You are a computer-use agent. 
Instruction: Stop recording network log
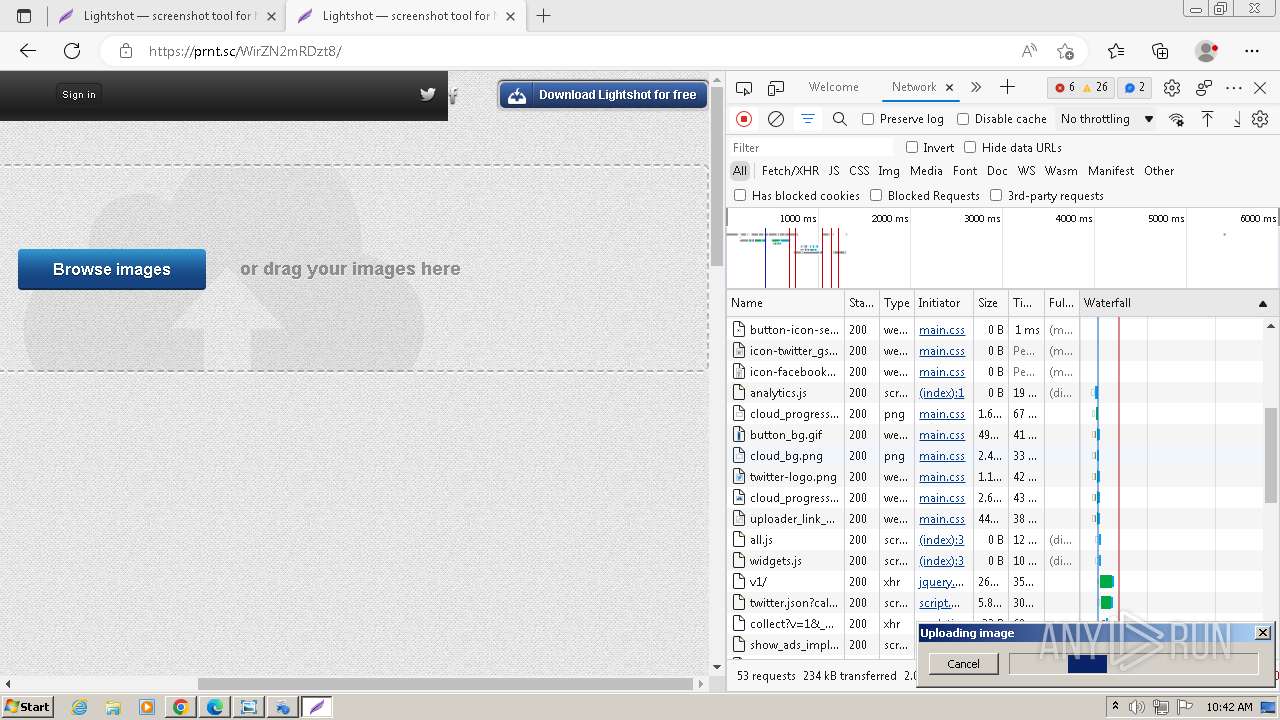click(x=744, y=119)
